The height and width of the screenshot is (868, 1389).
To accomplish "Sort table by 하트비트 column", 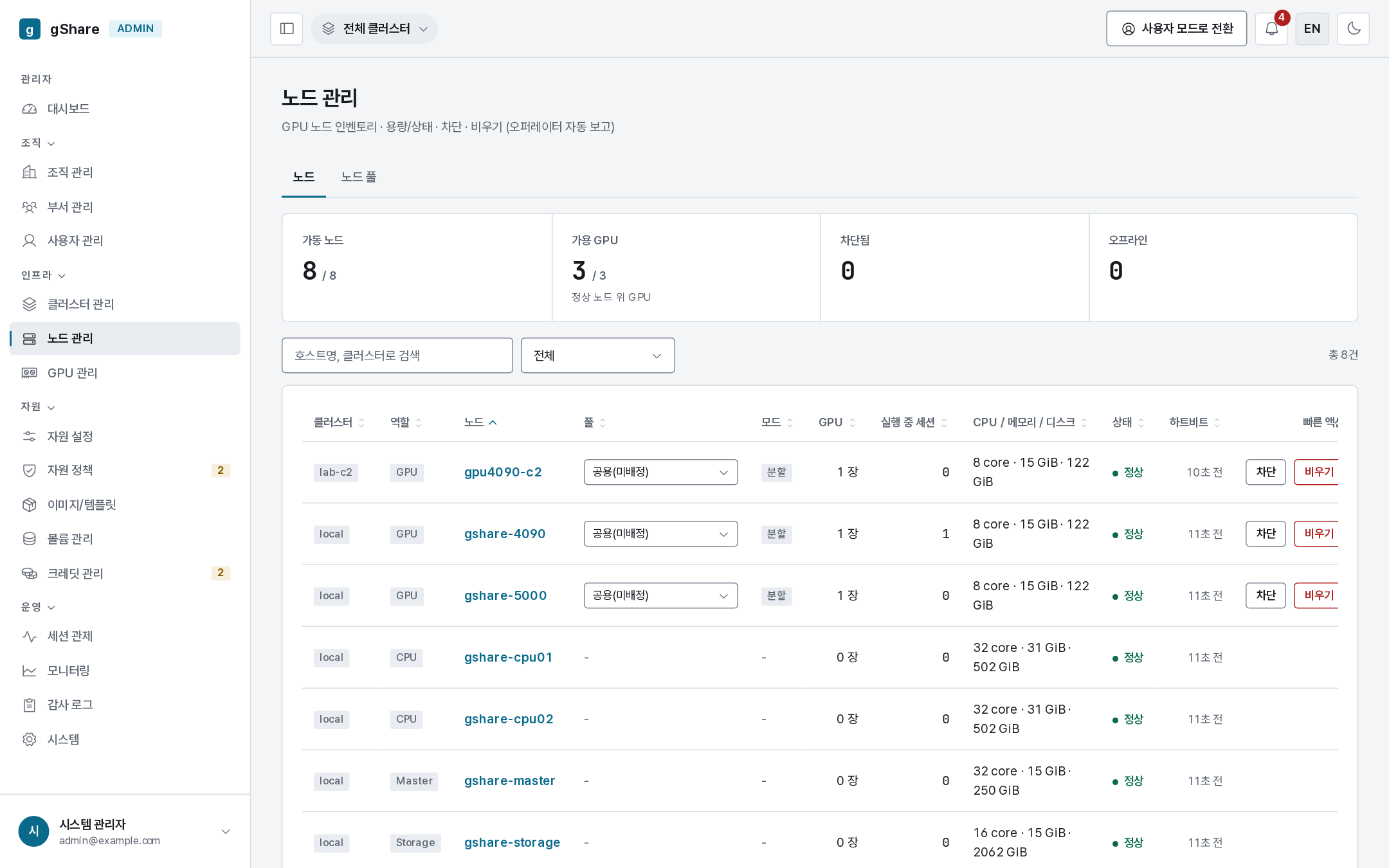I will tap(1195, 422).
